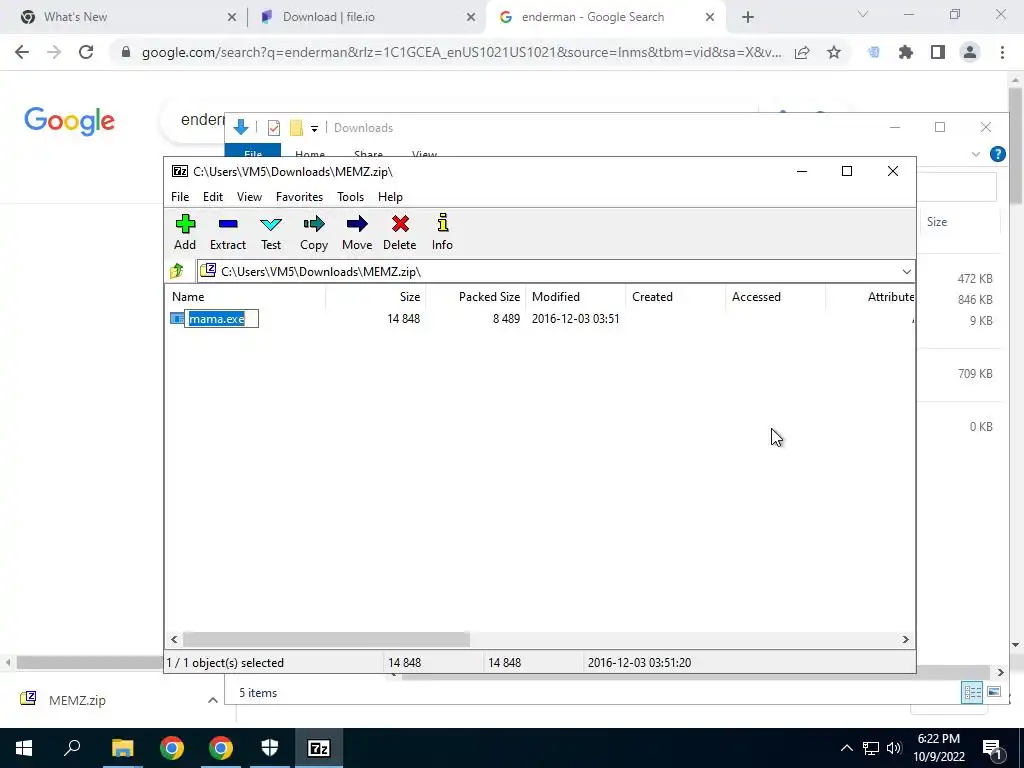1024x768 pixels.
Task: Click the 8 489 packed size value
Action: (x=506, y=319)
